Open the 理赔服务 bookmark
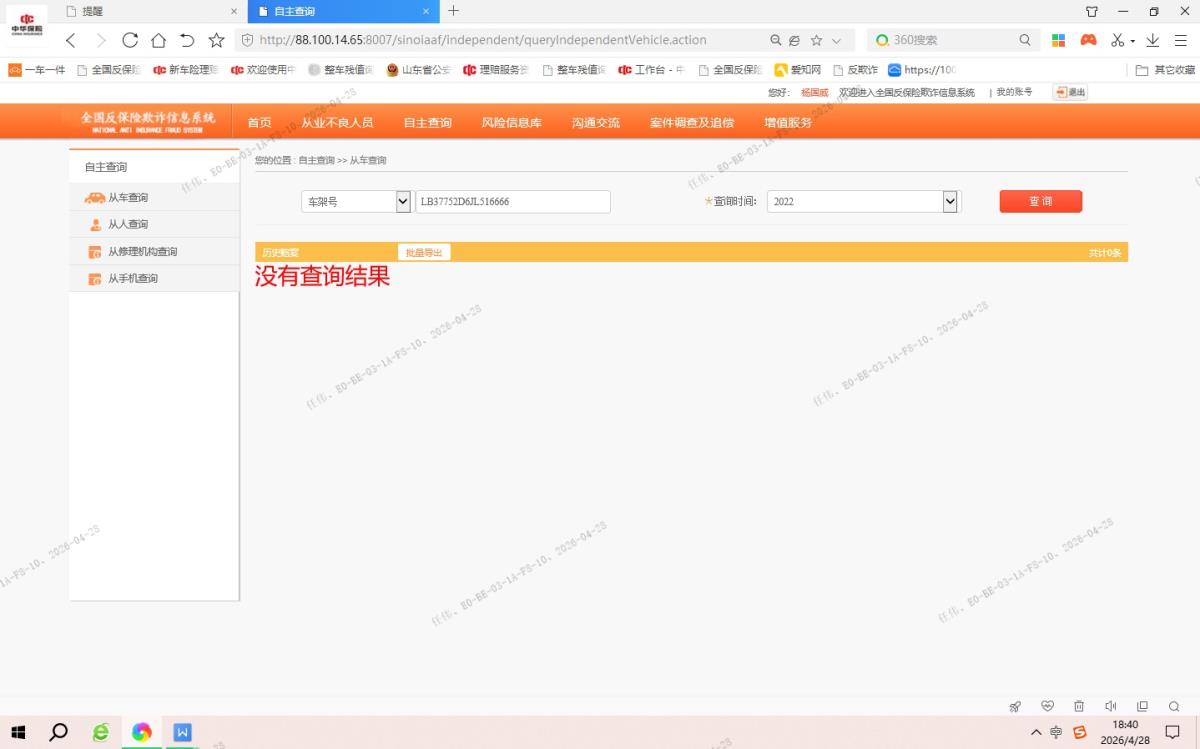The width and height of the screenshot is (1200, 749). (x=496, y=70)
